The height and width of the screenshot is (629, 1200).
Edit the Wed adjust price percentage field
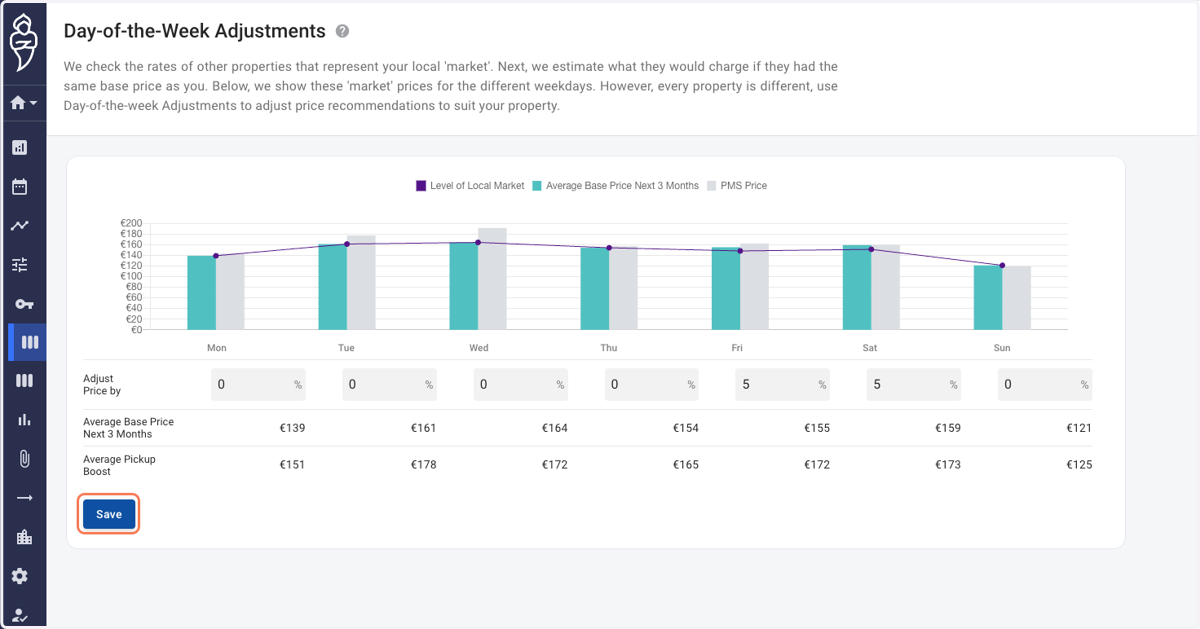pyautogui.click(x=521, y=384)
